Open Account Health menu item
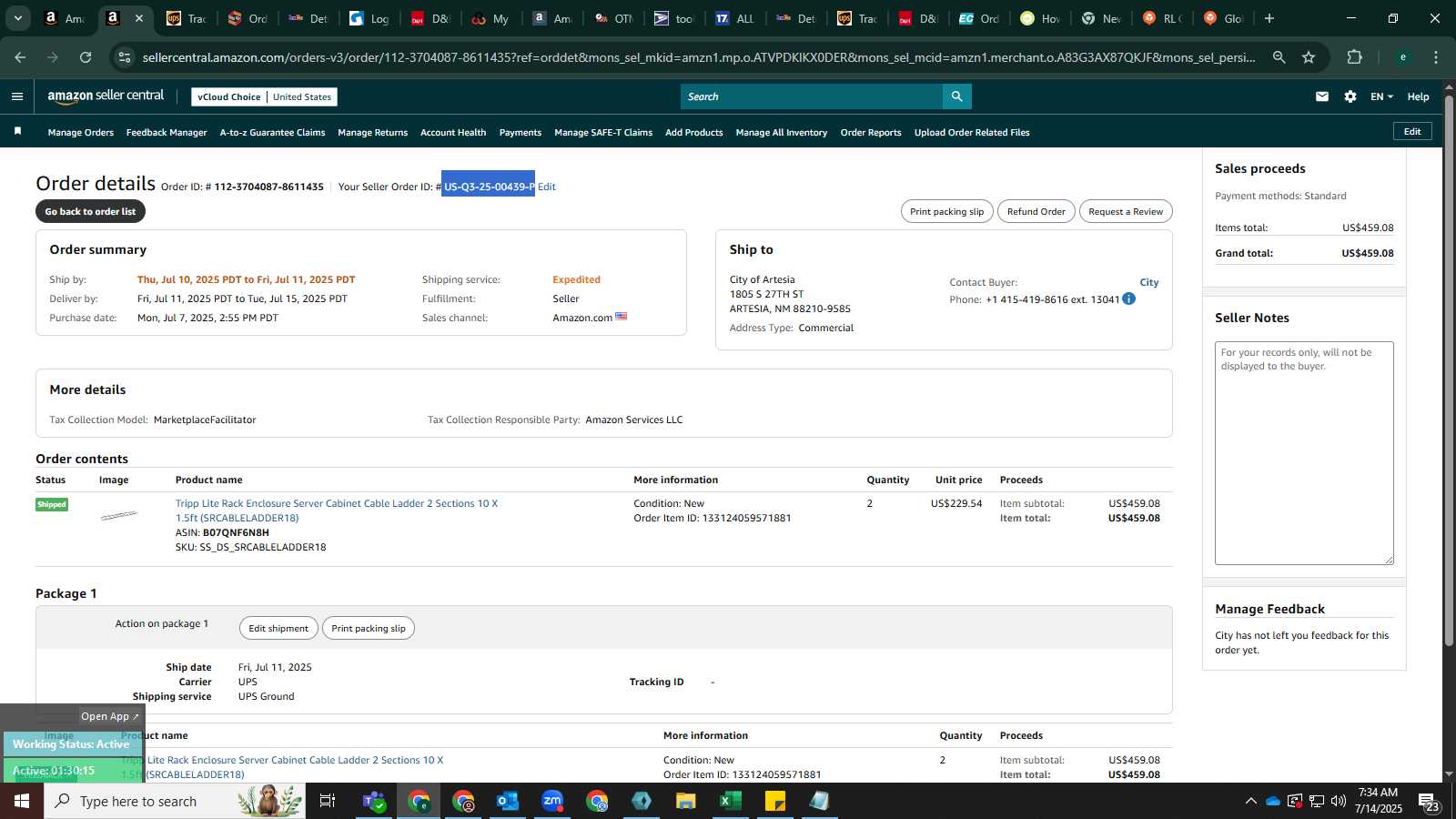The image size is (1456, 819). click(x=453, y=132)
